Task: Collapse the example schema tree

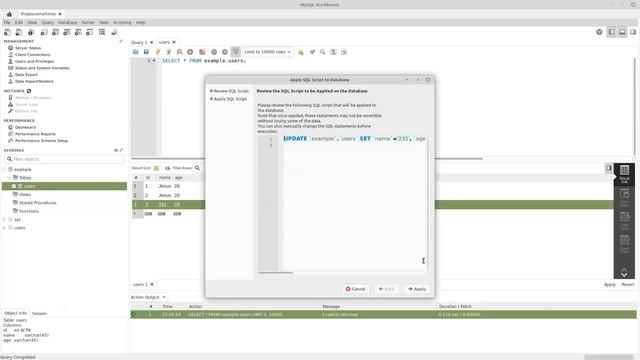Action: pos(4,169)
